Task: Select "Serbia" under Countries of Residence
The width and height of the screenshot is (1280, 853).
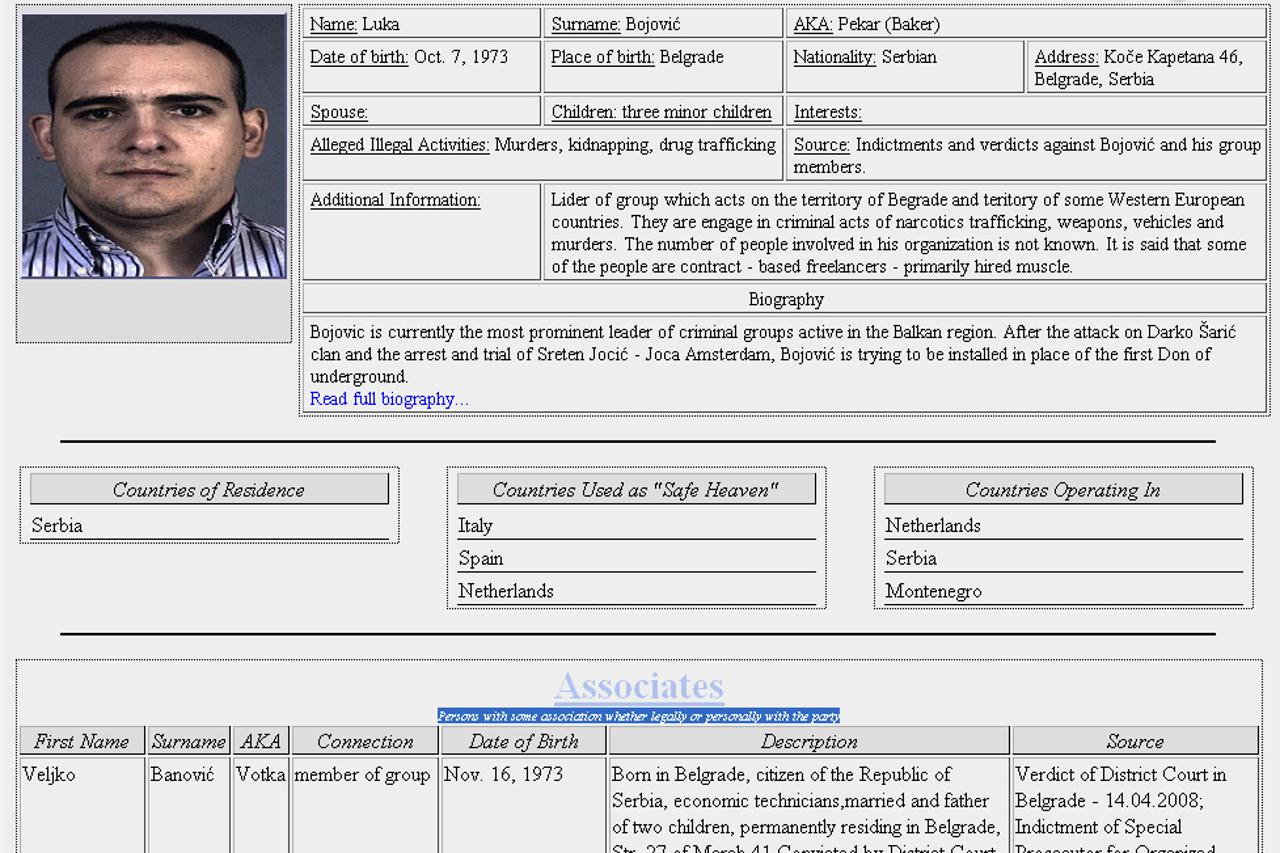Action: (209, 525)
